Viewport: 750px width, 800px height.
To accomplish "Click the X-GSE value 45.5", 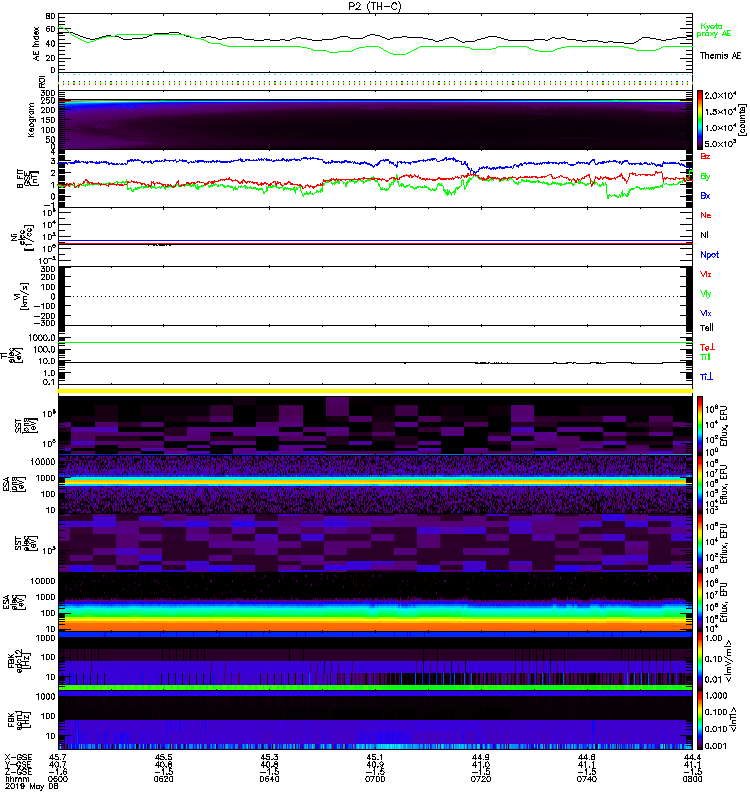I will click(163, 757).
